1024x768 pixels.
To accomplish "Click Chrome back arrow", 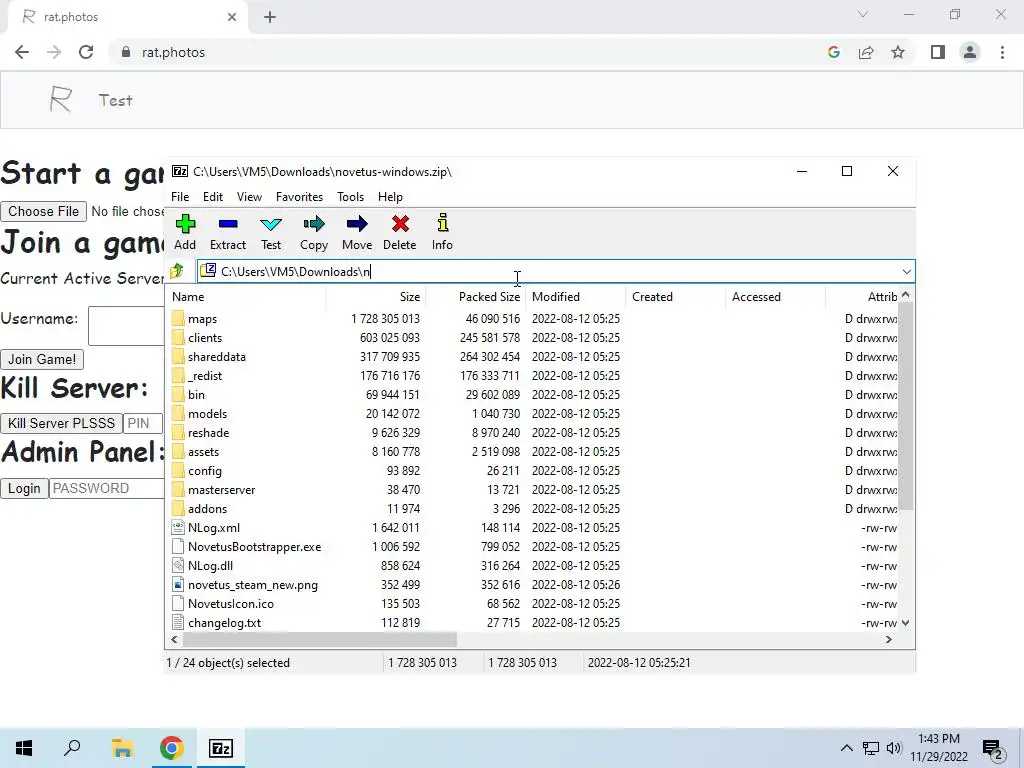I will (22, 52).
